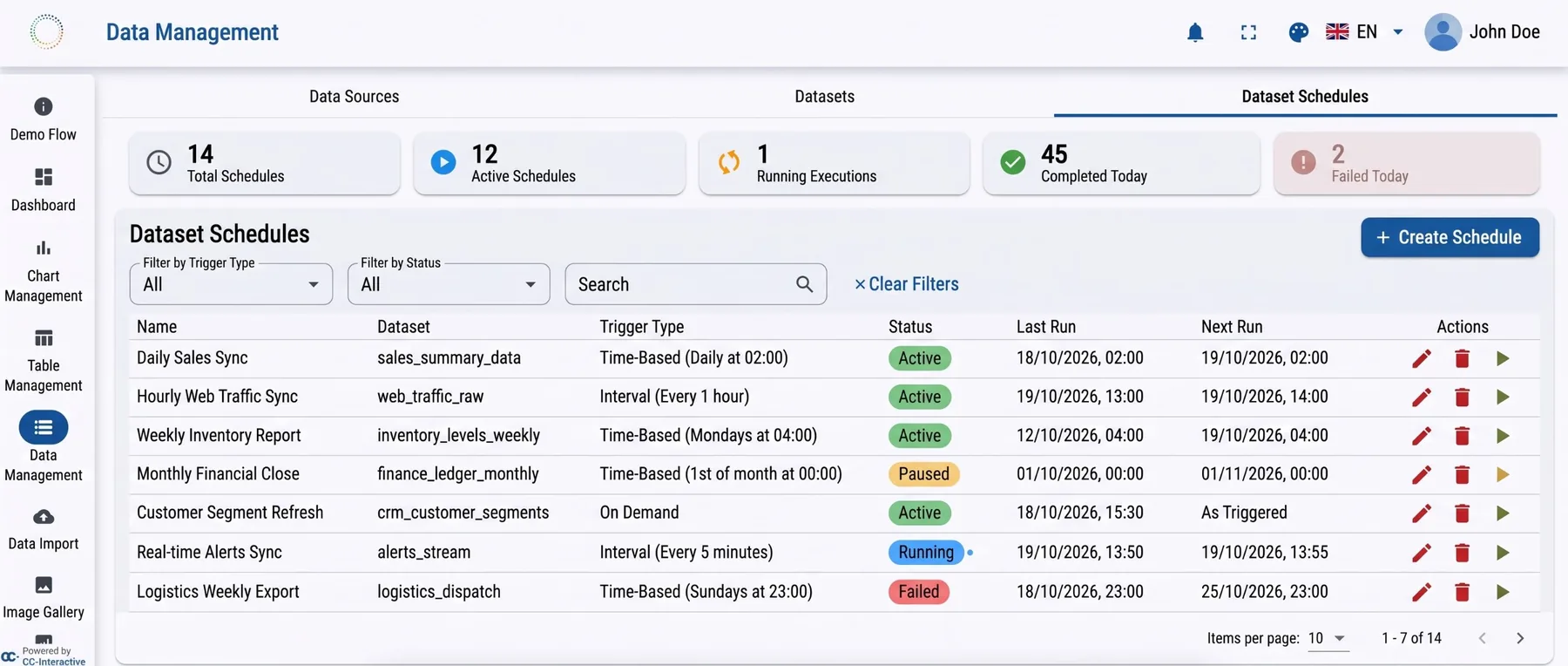Image resolution: width=1568 pixels, height=666 pixels.
Task: Edit Monthly Financial Close schedule
Action: click(x=1421, y=475)
